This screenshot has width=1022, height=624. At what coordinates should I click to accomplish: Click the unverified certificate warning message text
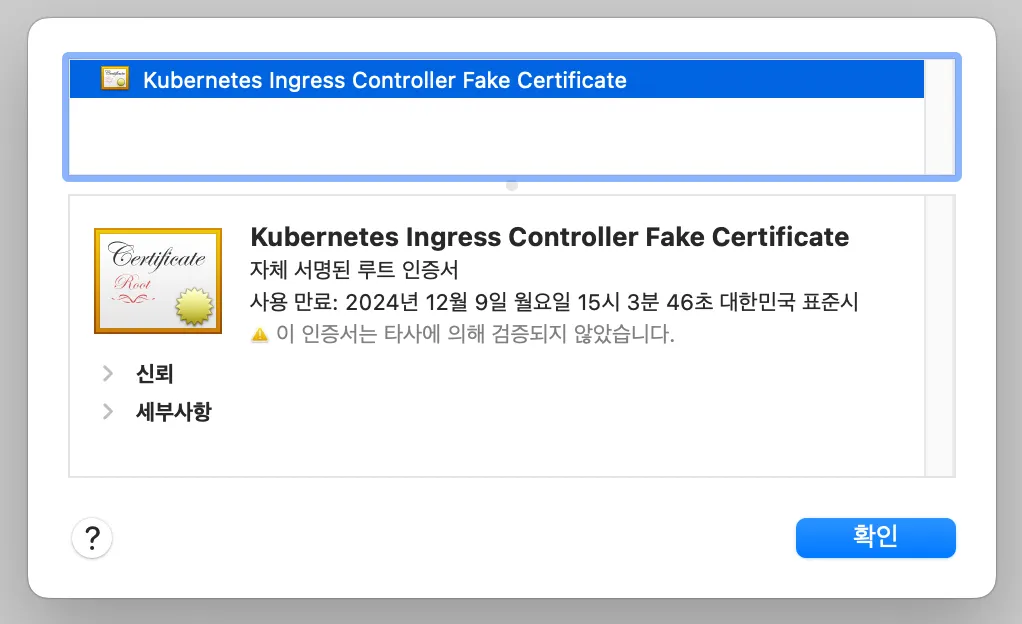[x=475, y=335]
